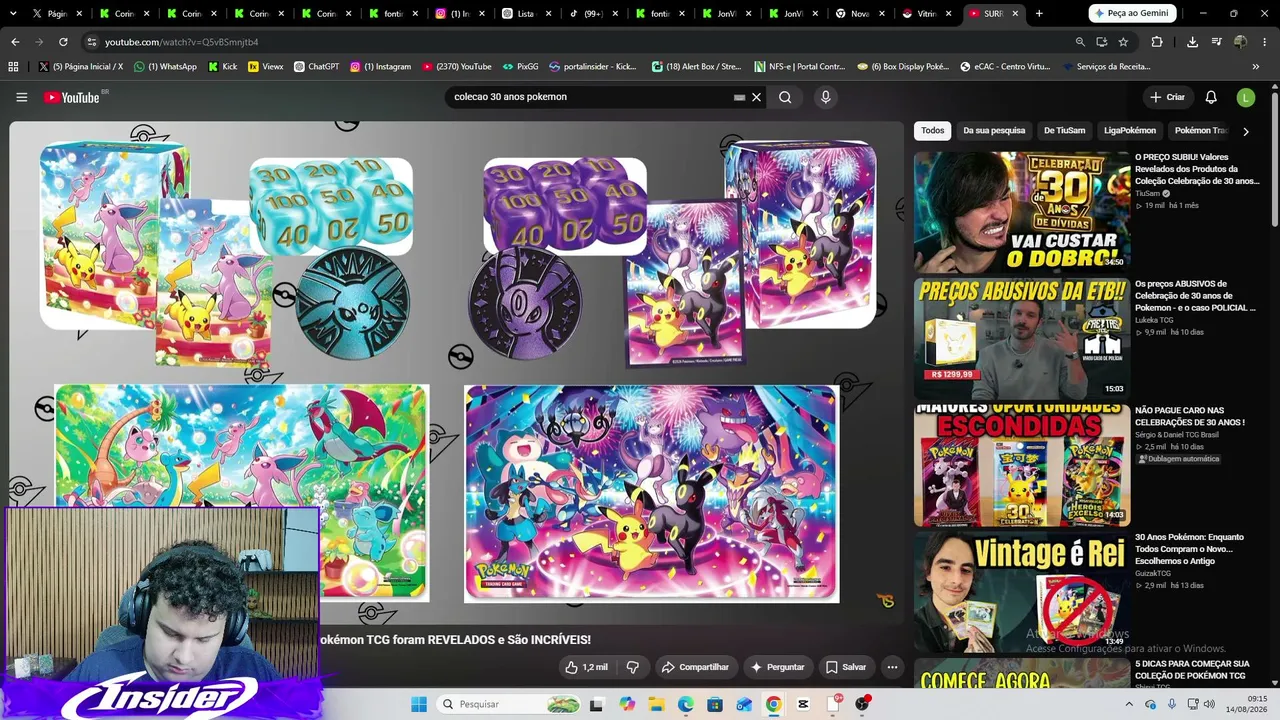
Task: Dislike this video
Action: [632, 667]
